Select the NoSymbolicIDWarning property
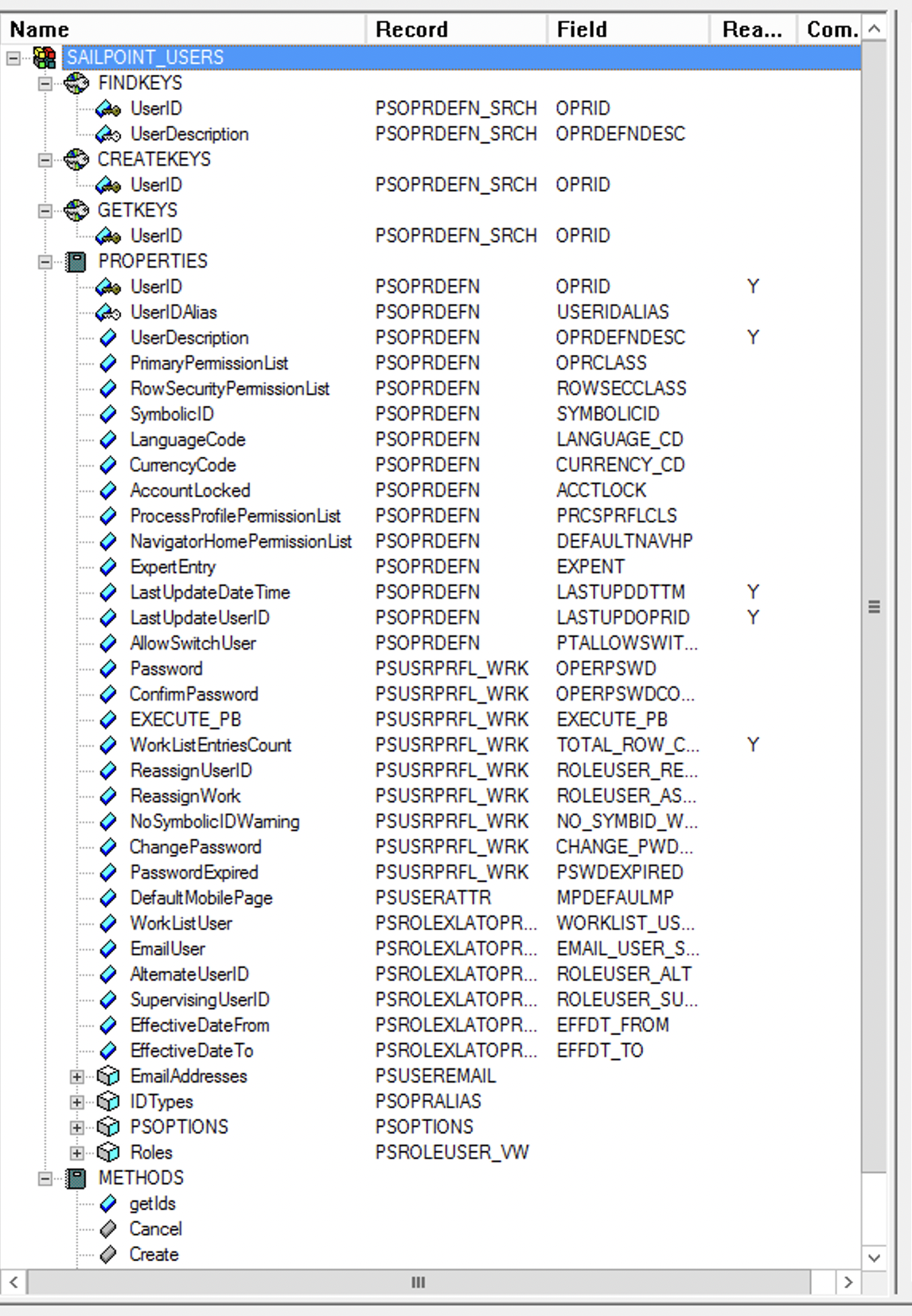912x1316 pixels. pyautogui.click(x=215, y=822)
